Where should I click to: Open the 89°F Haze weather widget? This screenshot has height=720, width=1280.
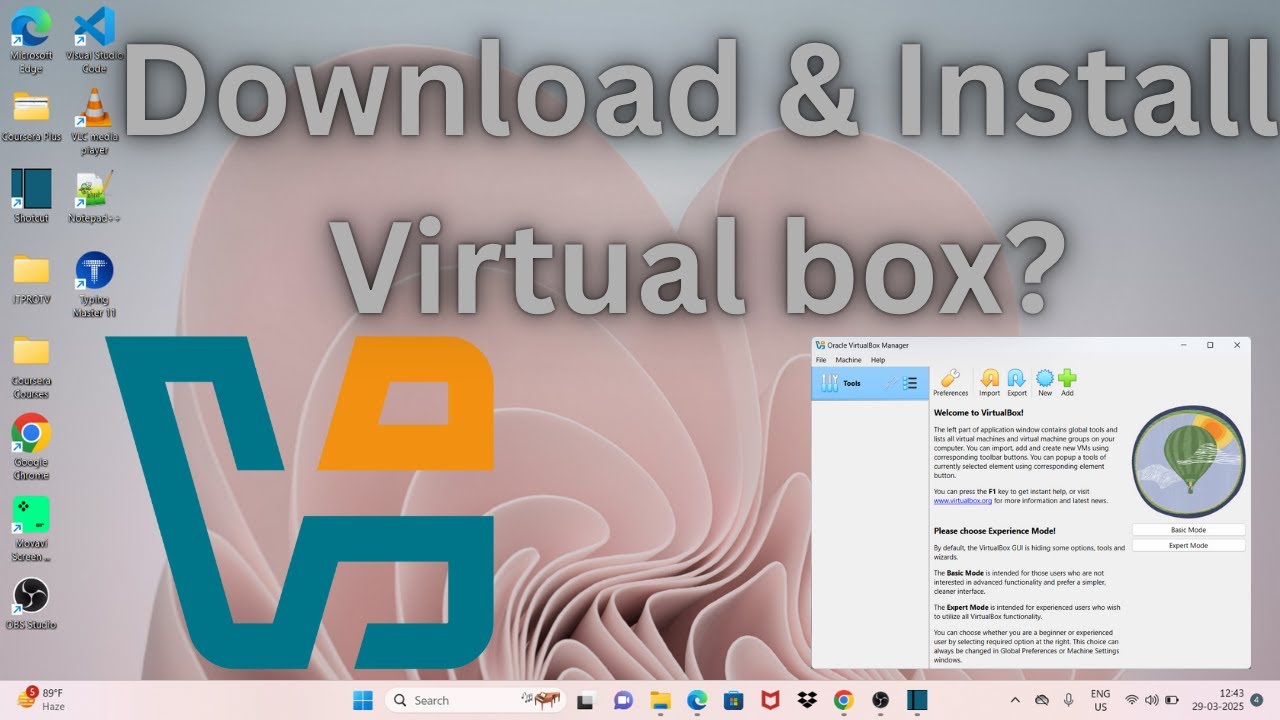[41, 699]
